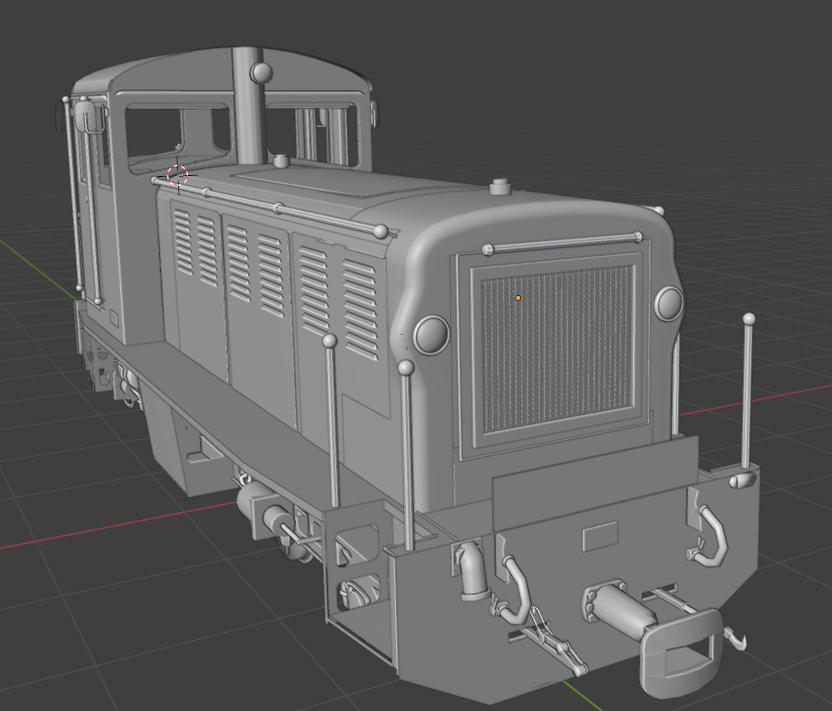Select the front coupler loop below the buffer
Image resolution: width=832 pixels, height=711 pixels.
[x=681, y=652]
